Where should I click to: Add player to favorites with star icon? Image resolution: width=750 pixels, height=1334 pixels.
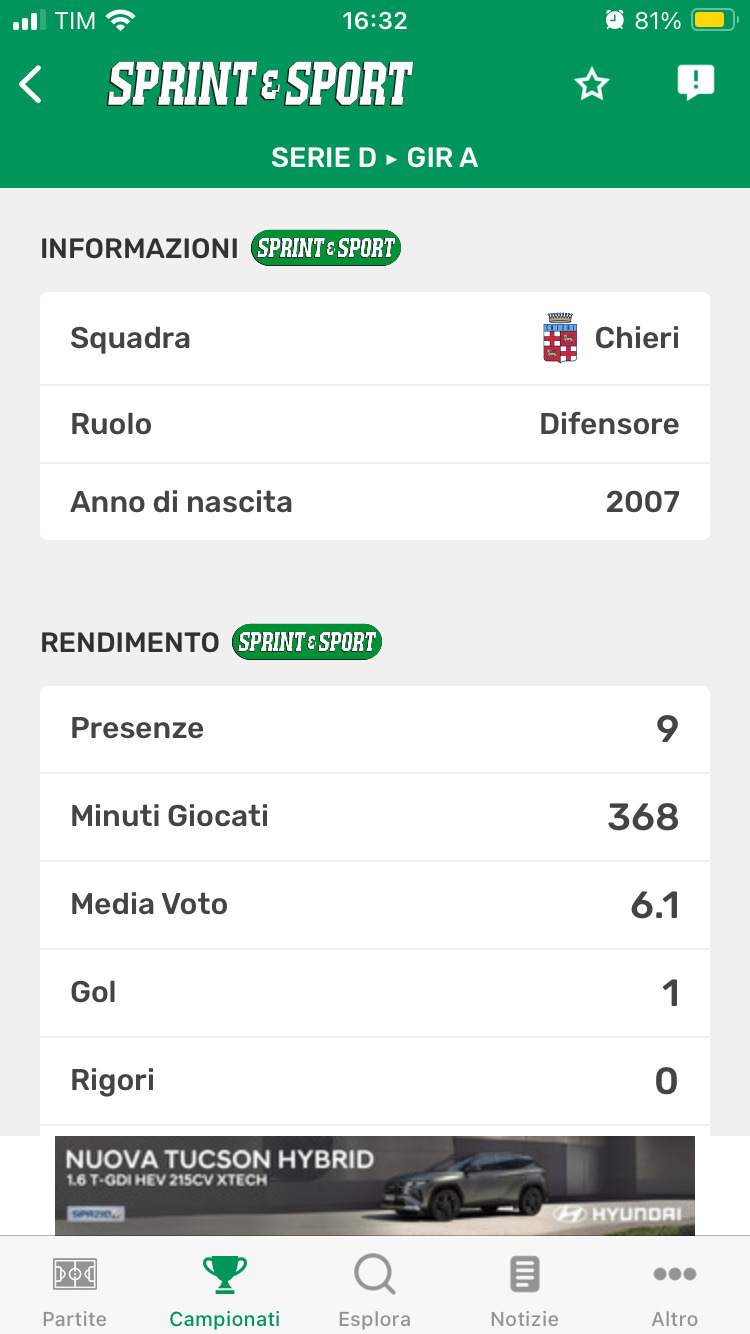pos(592,85)
